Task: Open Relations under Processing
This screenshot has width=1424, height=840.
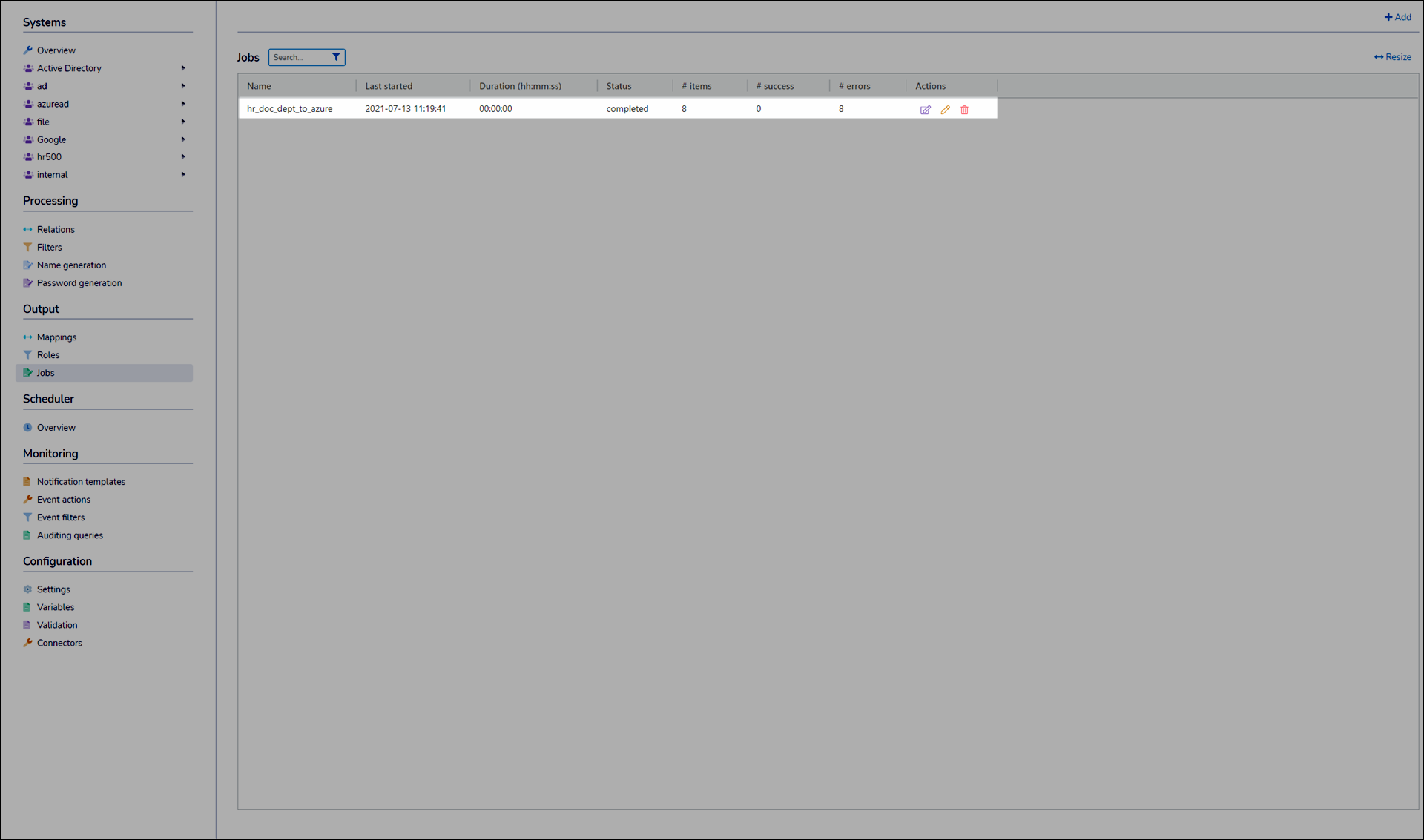Action: (56, 230)
